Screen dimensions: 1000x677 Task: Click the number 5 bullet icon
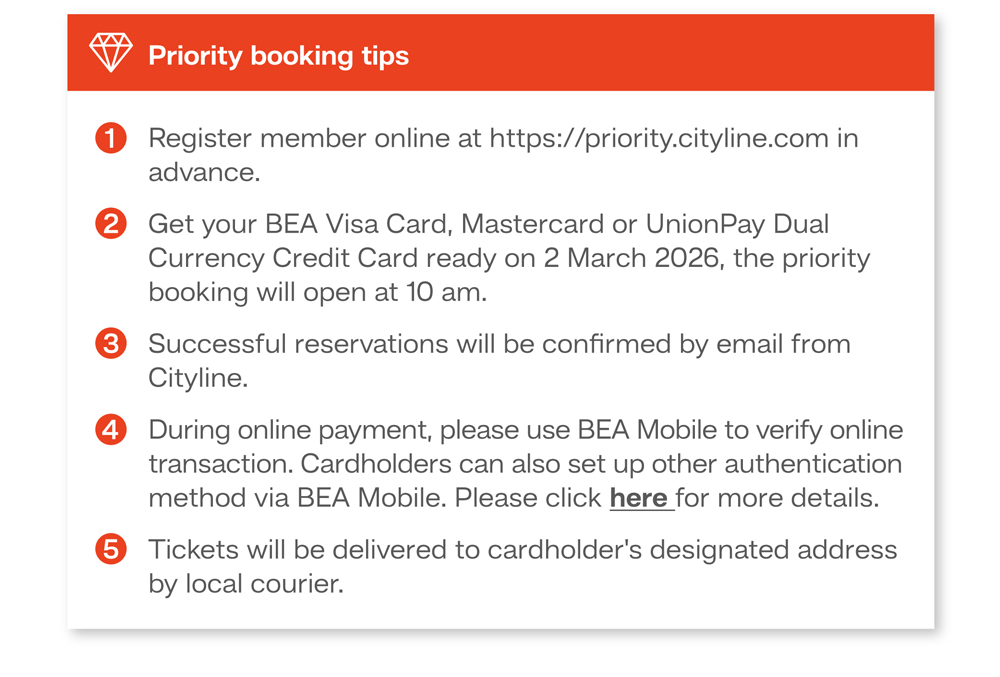(111, 549)
